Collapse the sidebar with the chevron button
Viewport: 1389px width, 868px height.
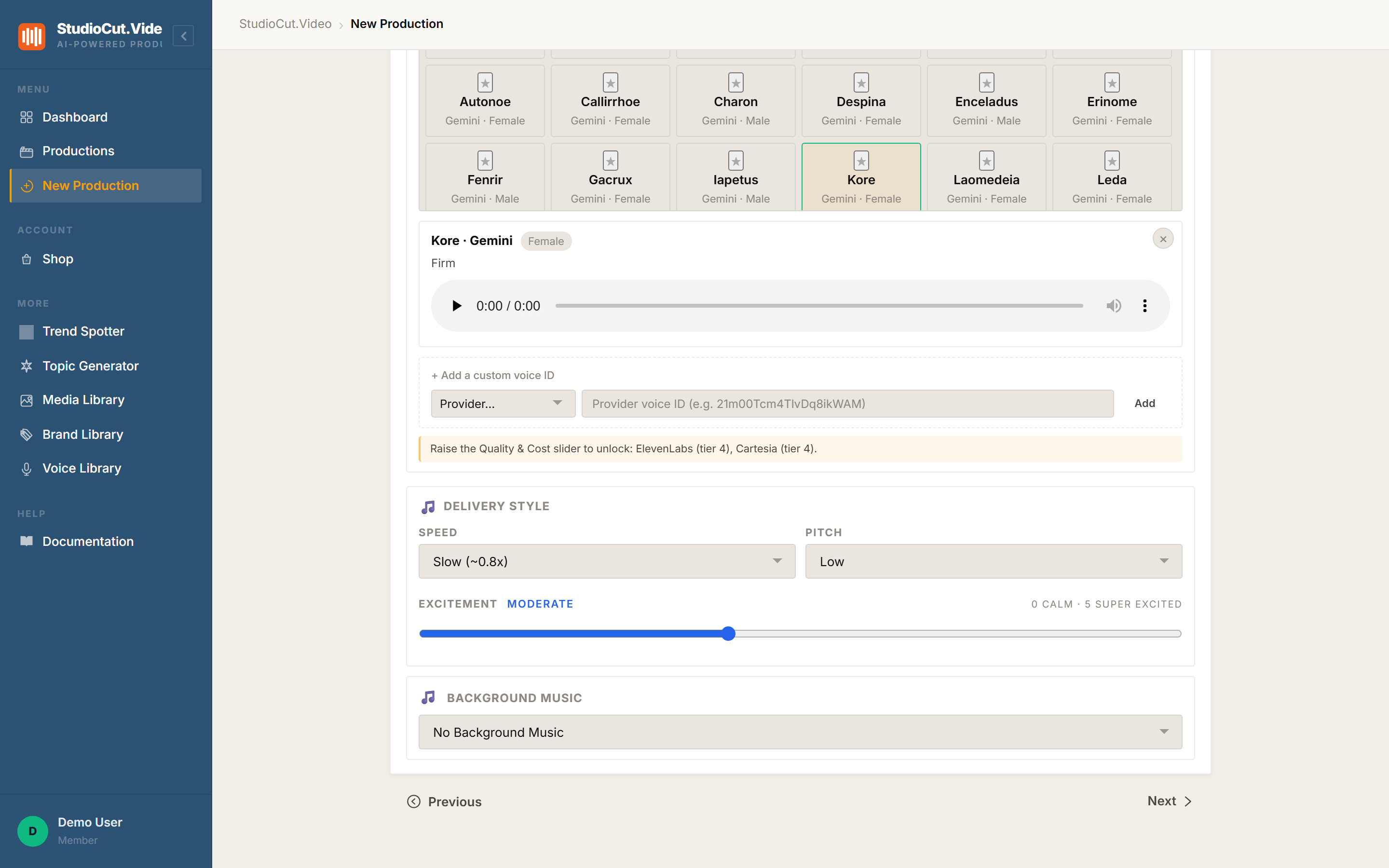tap(183, 36)
